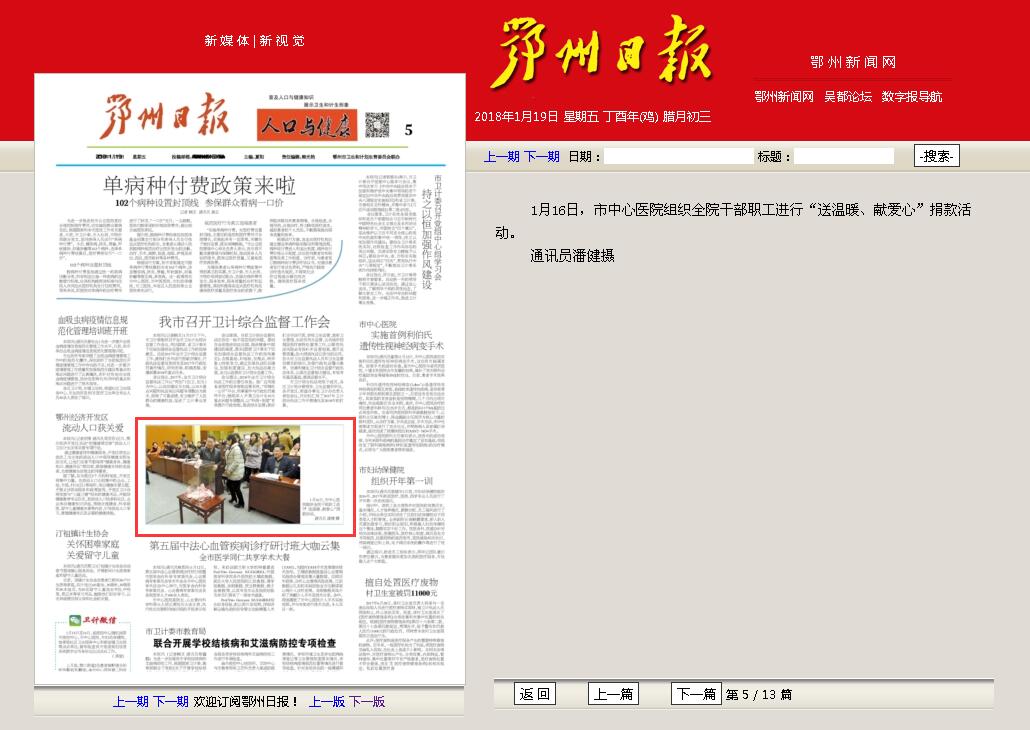Click the -搜索- search button
1030x730 pixels.
[x=937, y=156]
